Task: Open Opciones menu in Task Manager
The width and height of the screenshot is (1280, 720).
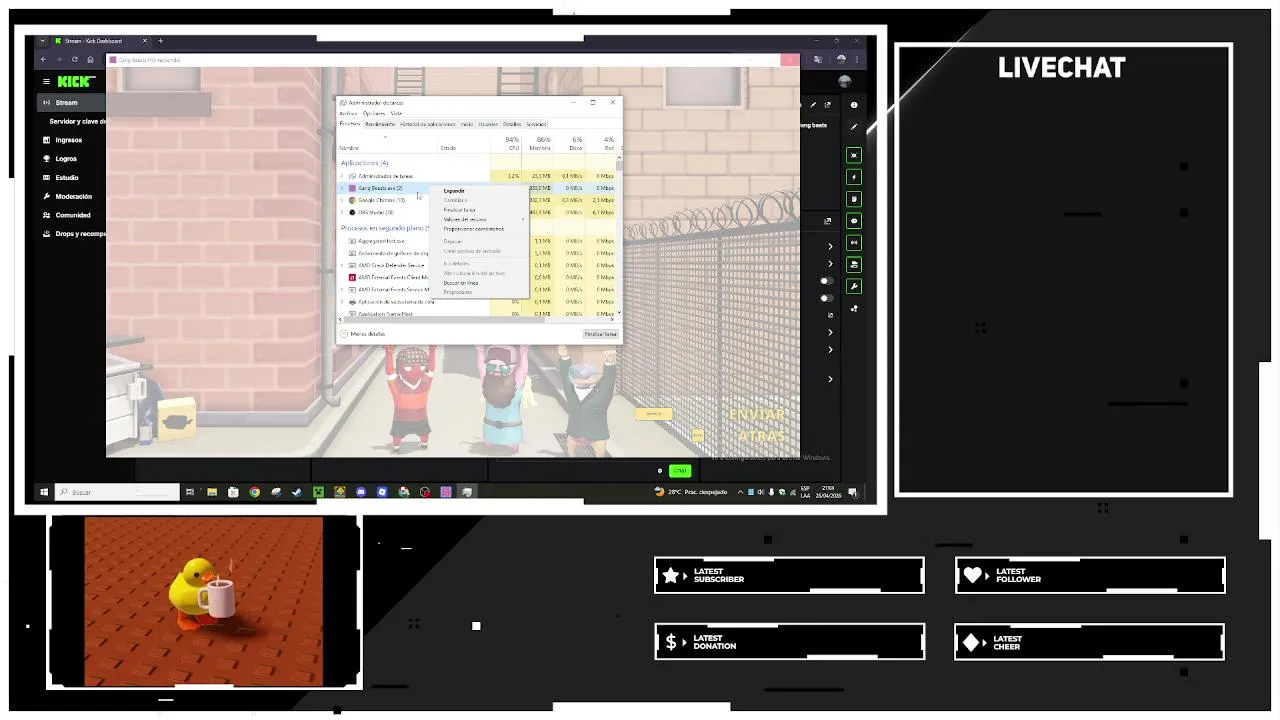Action: click(x=373, y=114)
